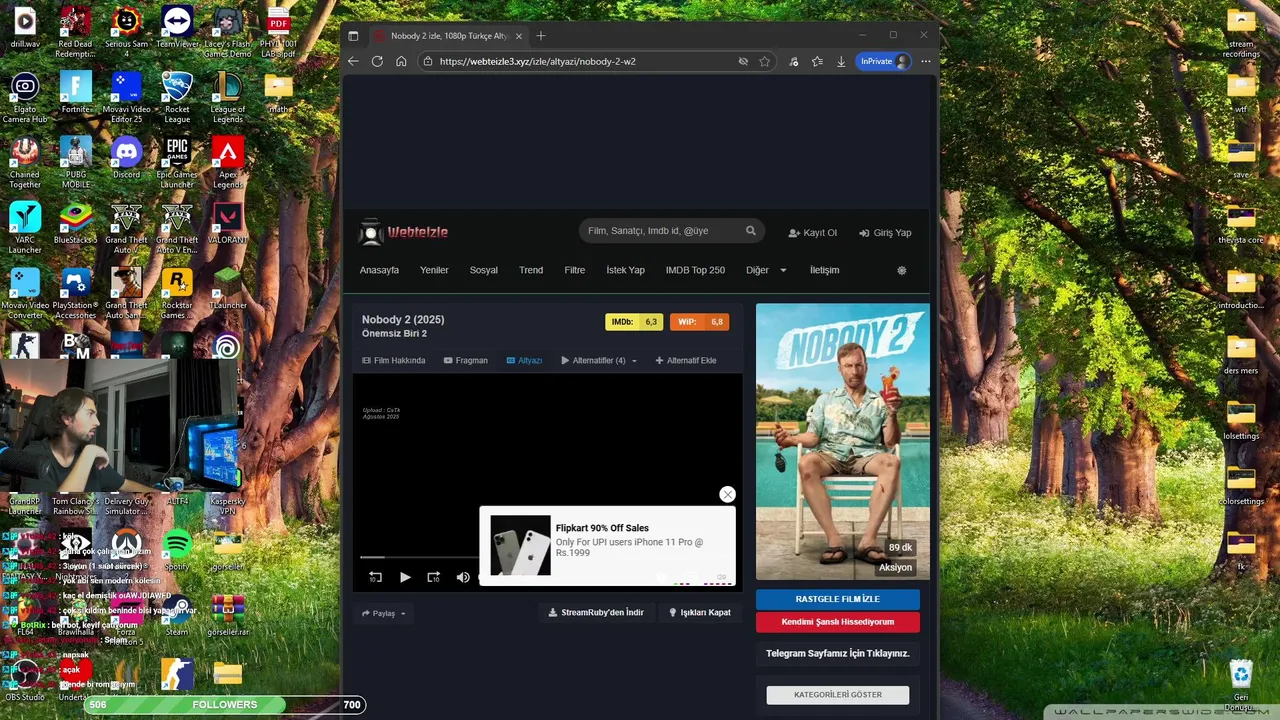This screenshot has width=1280, height=720.
Task: Open the Paylaş share dropdown
Action: [x=384, y=613]
